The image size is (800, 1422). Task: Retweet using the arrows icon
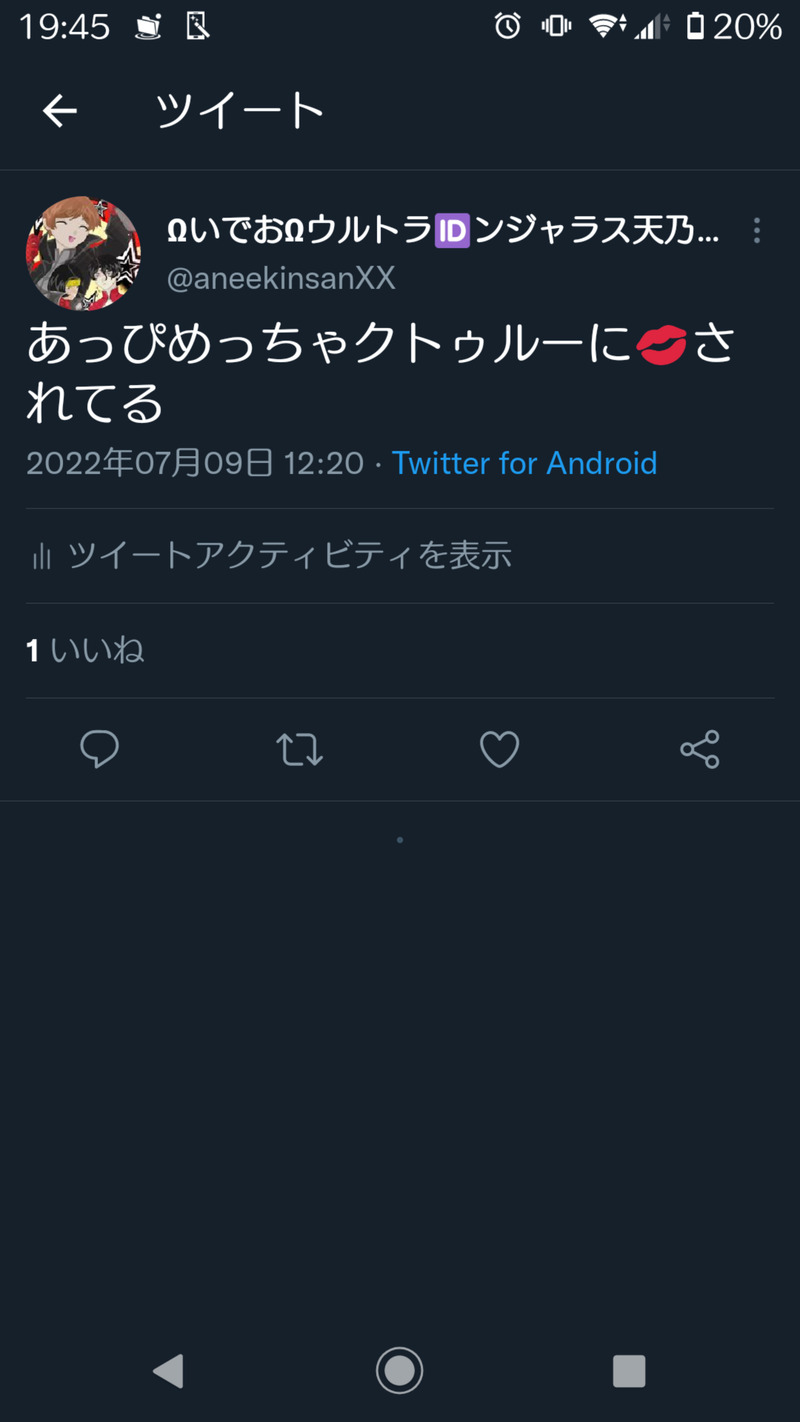pos(299,749)
